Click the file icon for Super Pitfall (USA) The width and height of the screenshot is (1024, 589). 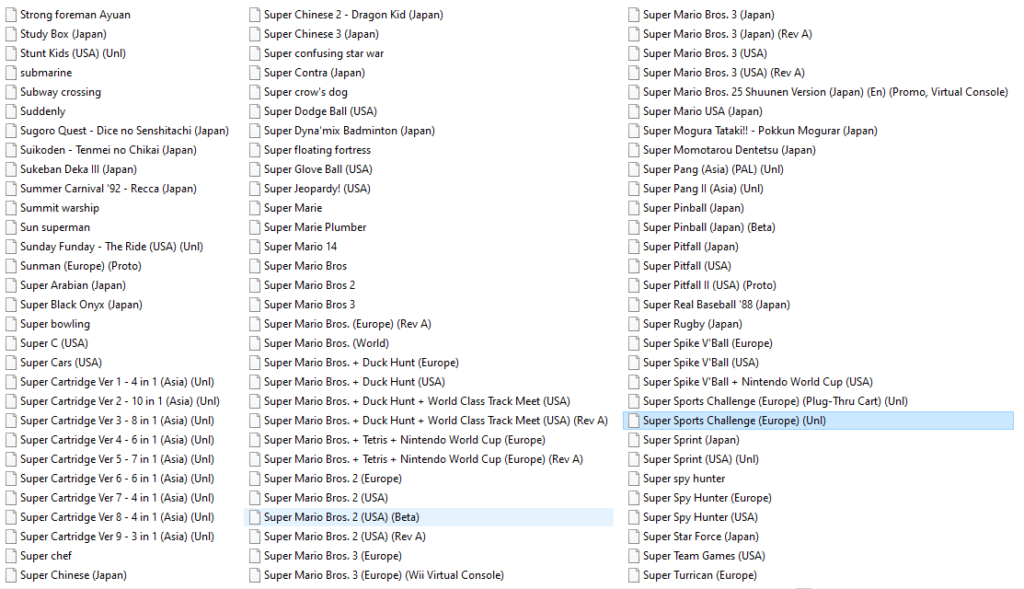tap(634, 266)
